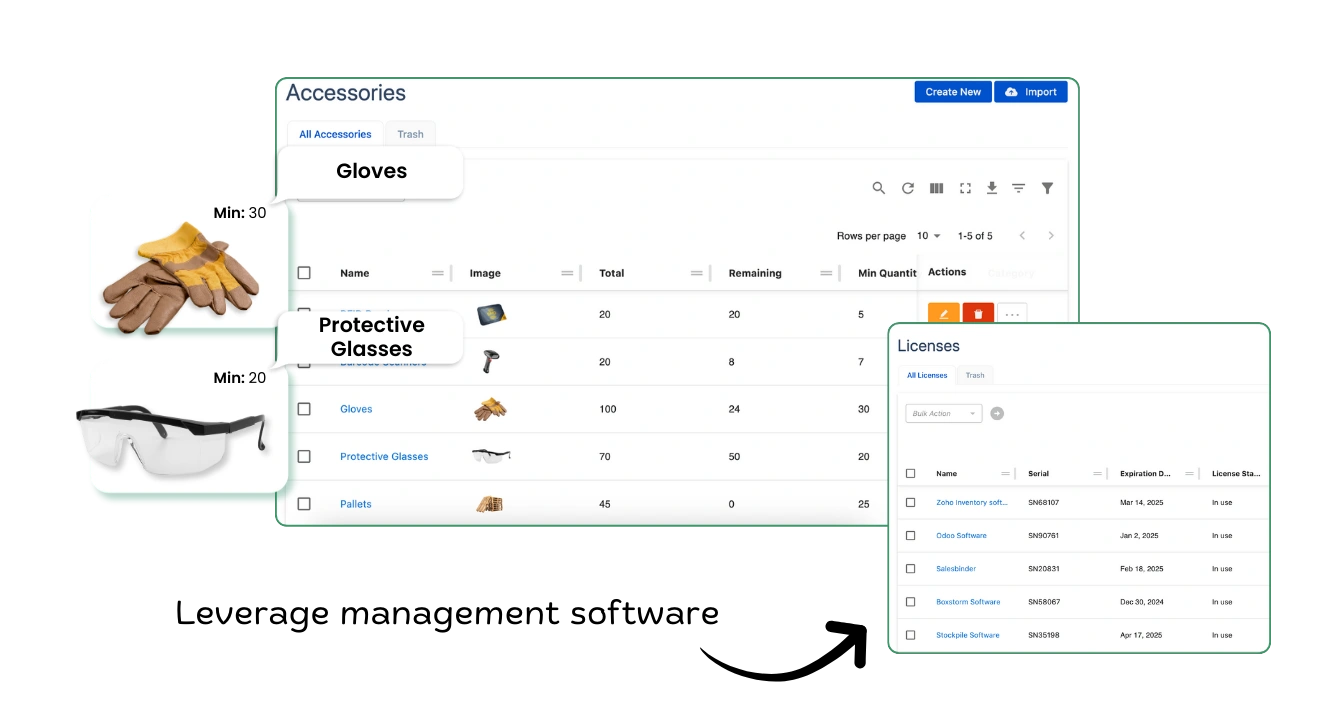Screen dimensions: 1328x727
Task: Click the red trash delete button
Action: pos(978,314)
